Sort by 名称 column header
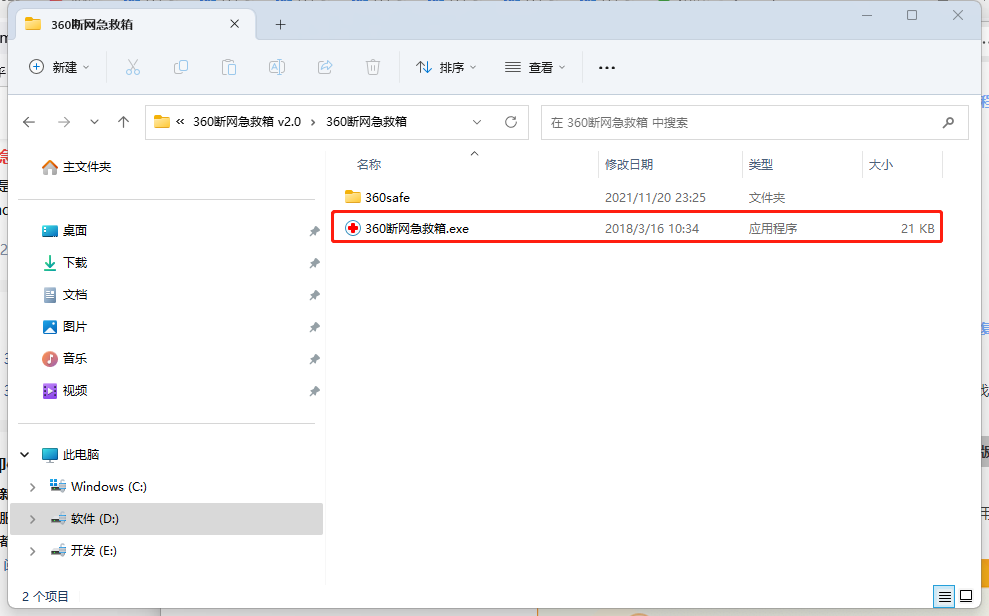The height and width of the screenshot is (616, 989). click(369, 165)
